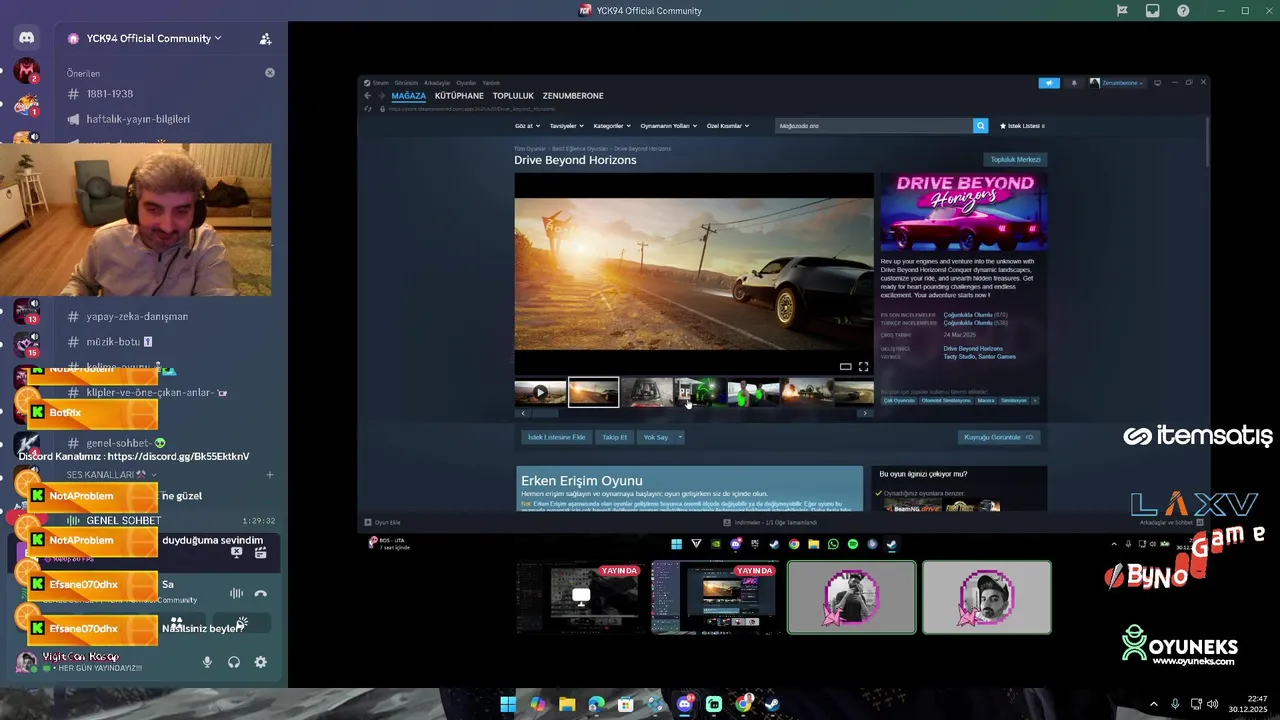1280x720 pixels.
Task: Switch to Steam MAĞAZA tab
Action: 409,96
